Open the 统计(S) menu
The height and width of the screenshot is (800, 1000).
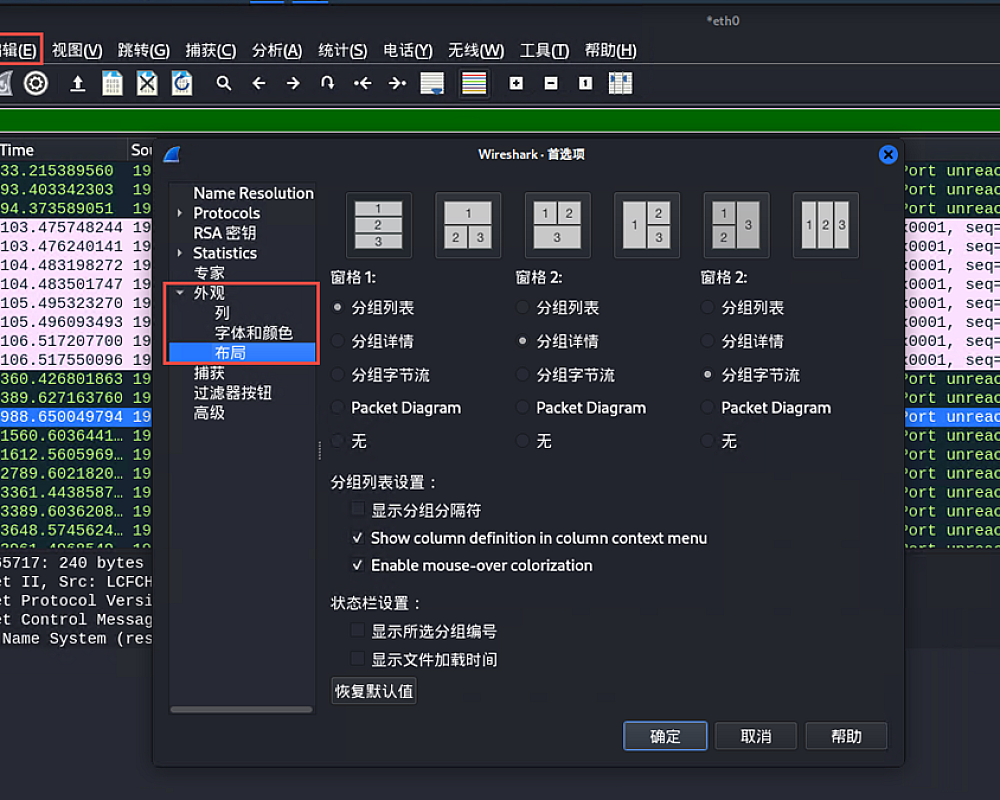click(342, 50)
